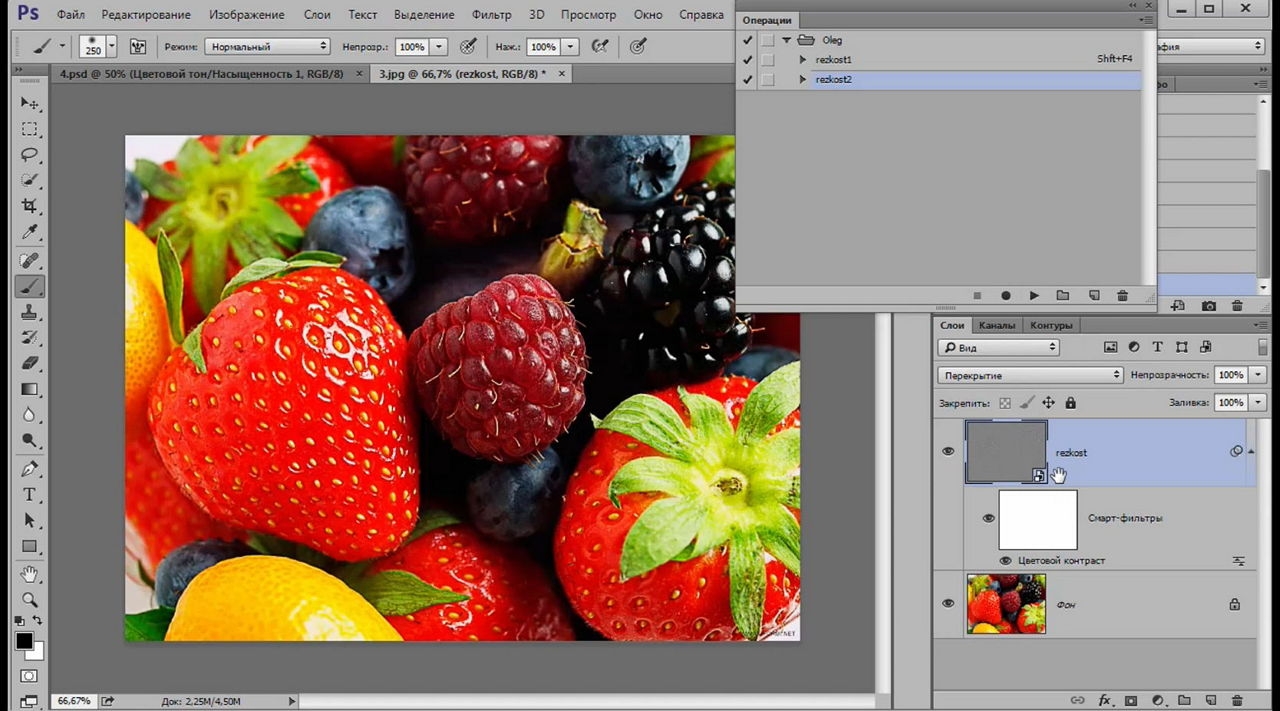Select the Type tool in toolbox
The image size is (1280, 711).
30,495
